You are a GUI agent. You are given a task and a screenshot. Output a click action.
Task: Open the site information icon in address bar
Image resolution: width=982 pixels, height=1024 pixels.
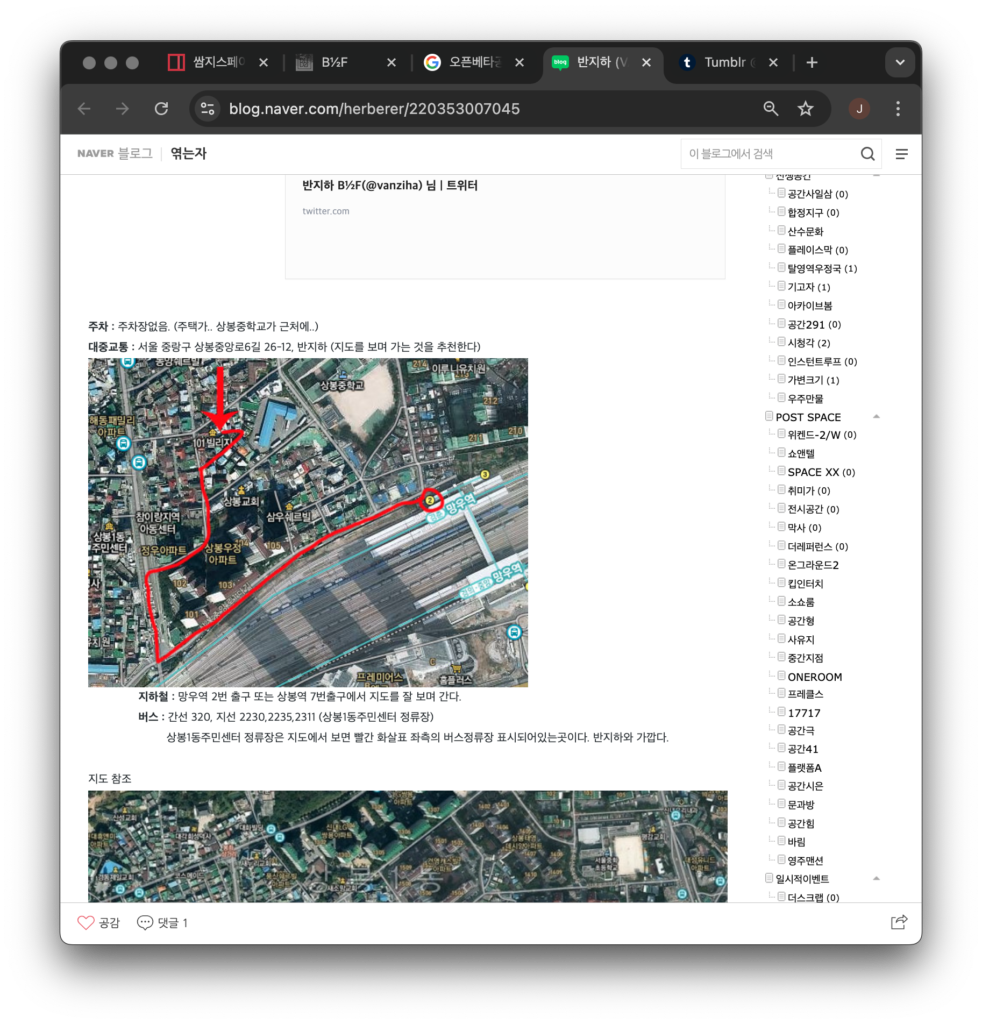point(207,109)
